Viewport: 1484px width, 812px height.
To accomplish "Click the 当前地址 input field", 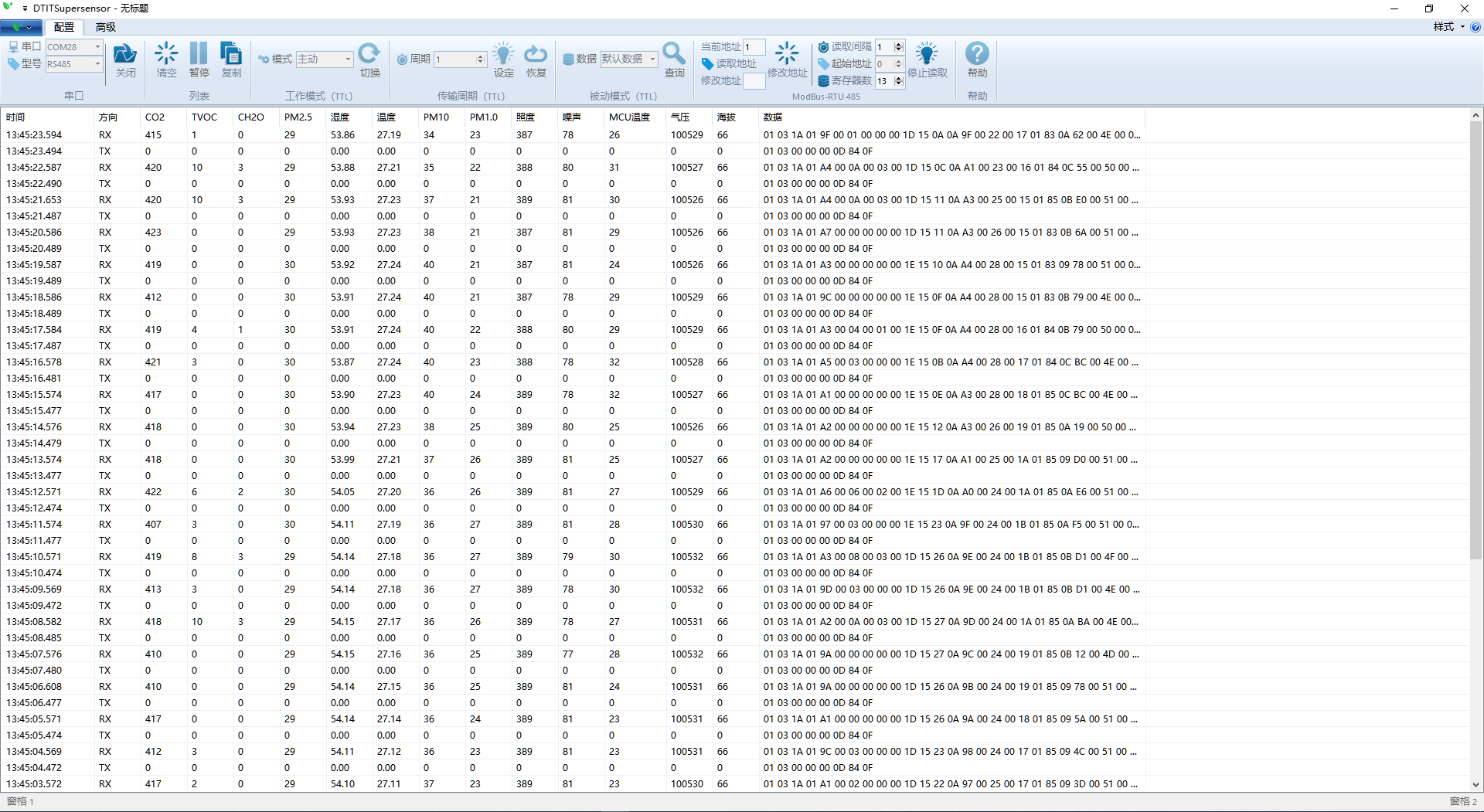I will click(754, 46).
